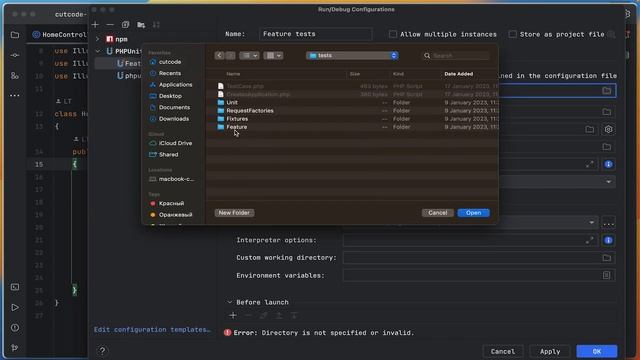Add new configuration with plus icon
640x360 pixels.
pyautogui.click(x=95, y=25)
